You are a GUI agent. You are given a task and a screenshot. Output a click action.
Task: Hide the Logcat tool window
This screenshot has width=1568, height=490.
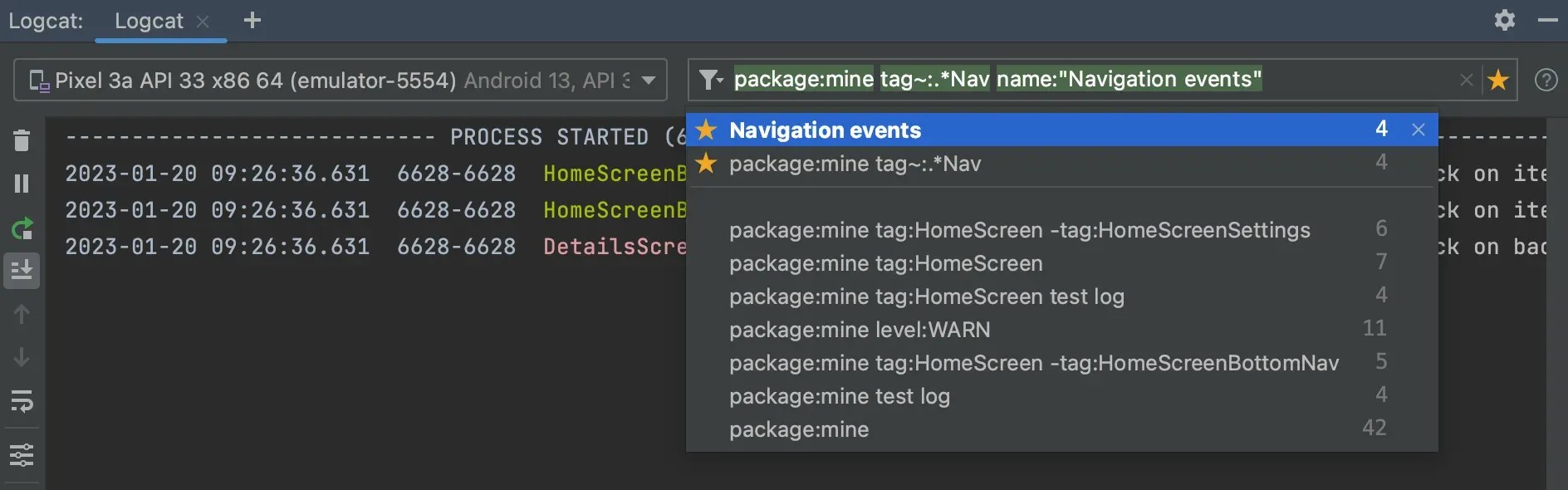coord(1548,20)
